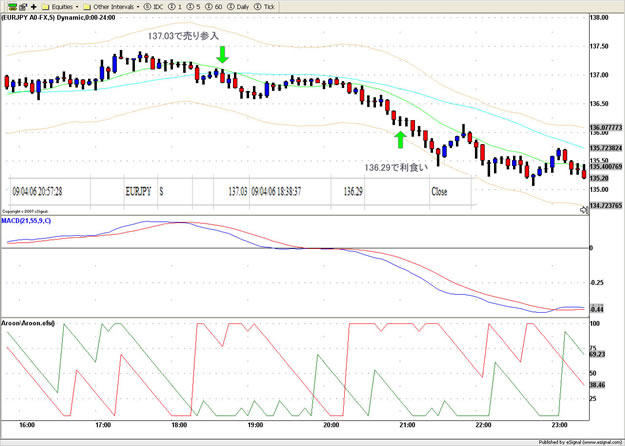Viewport: 625px width, 446px height.
Task: Click the 134.723765 lower band value marker
Action: [x=606, y=206]
